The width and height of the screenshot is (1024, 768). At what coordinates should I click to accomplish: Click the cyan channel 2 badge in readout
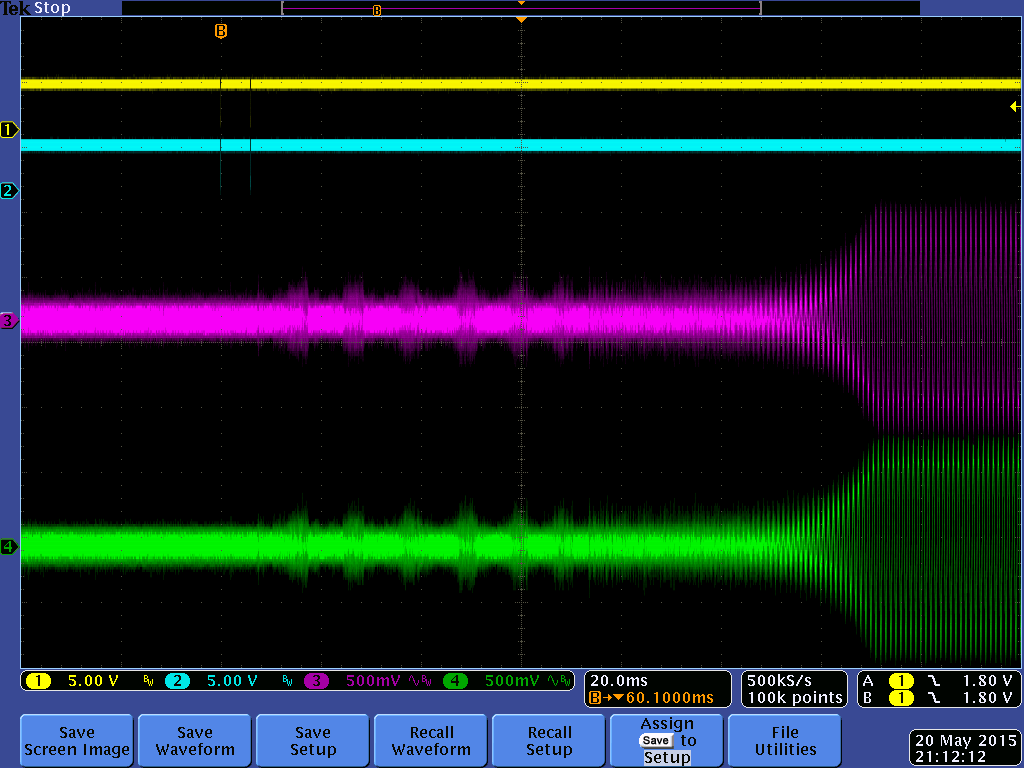tap(177, 681)
